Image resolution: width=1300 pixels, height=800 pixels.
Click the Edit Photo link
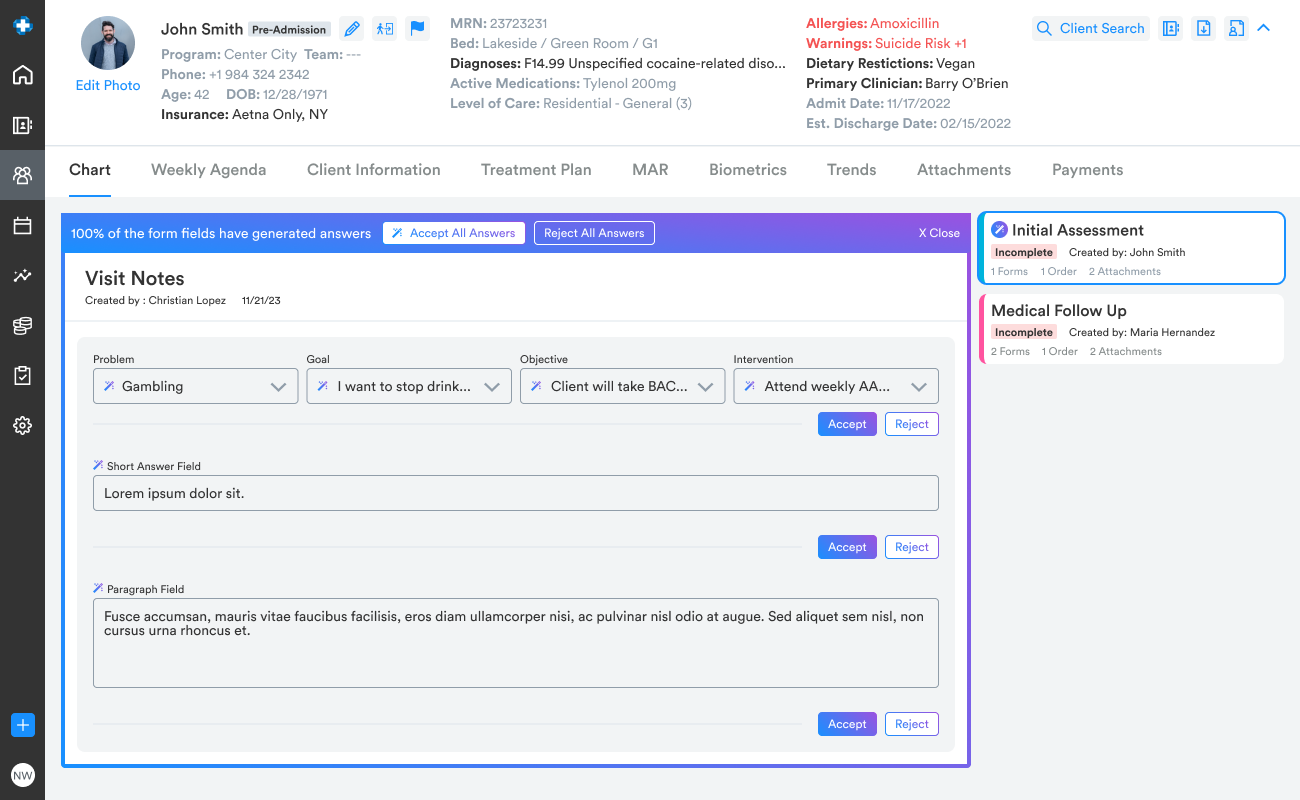[x=108, y=86]
